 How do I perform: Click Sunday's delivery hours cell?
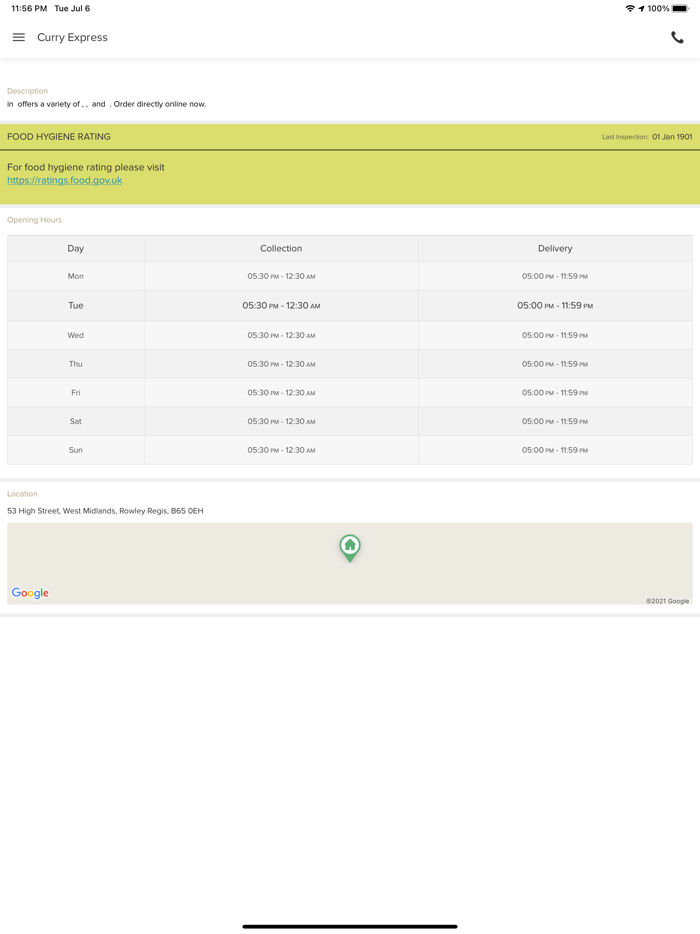555,450
